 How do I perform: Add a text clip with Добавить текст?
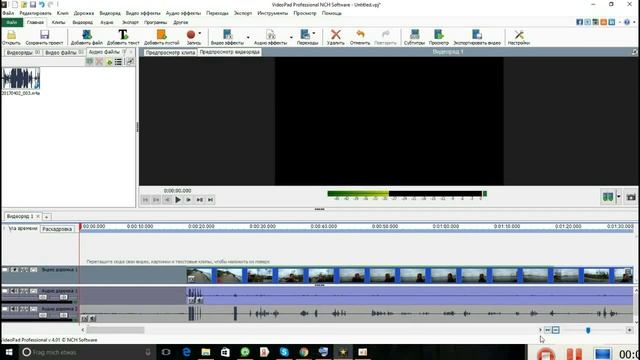[123, 37]
